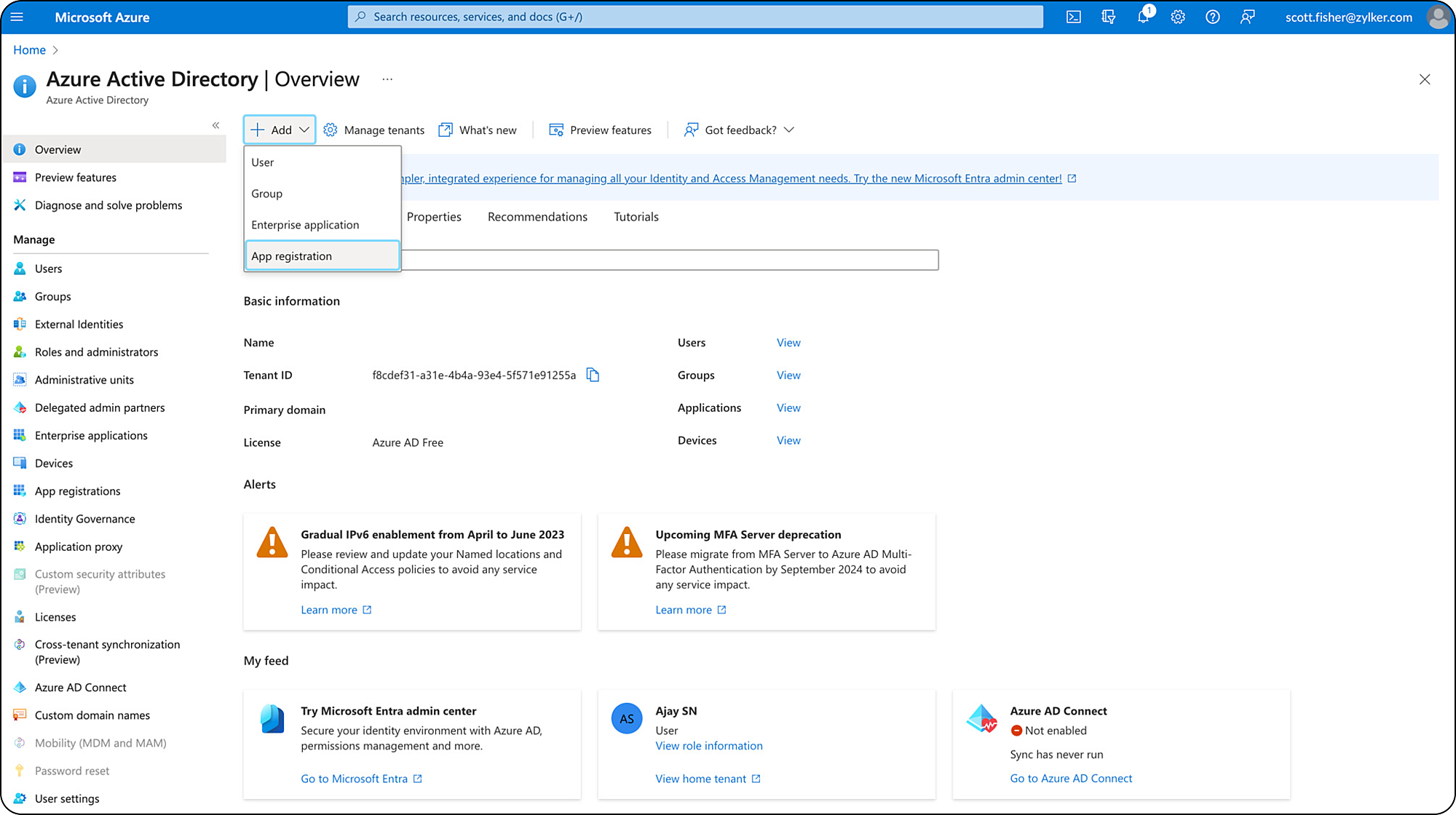Choose Enterprise application from Add menu

tap(323, 225)
